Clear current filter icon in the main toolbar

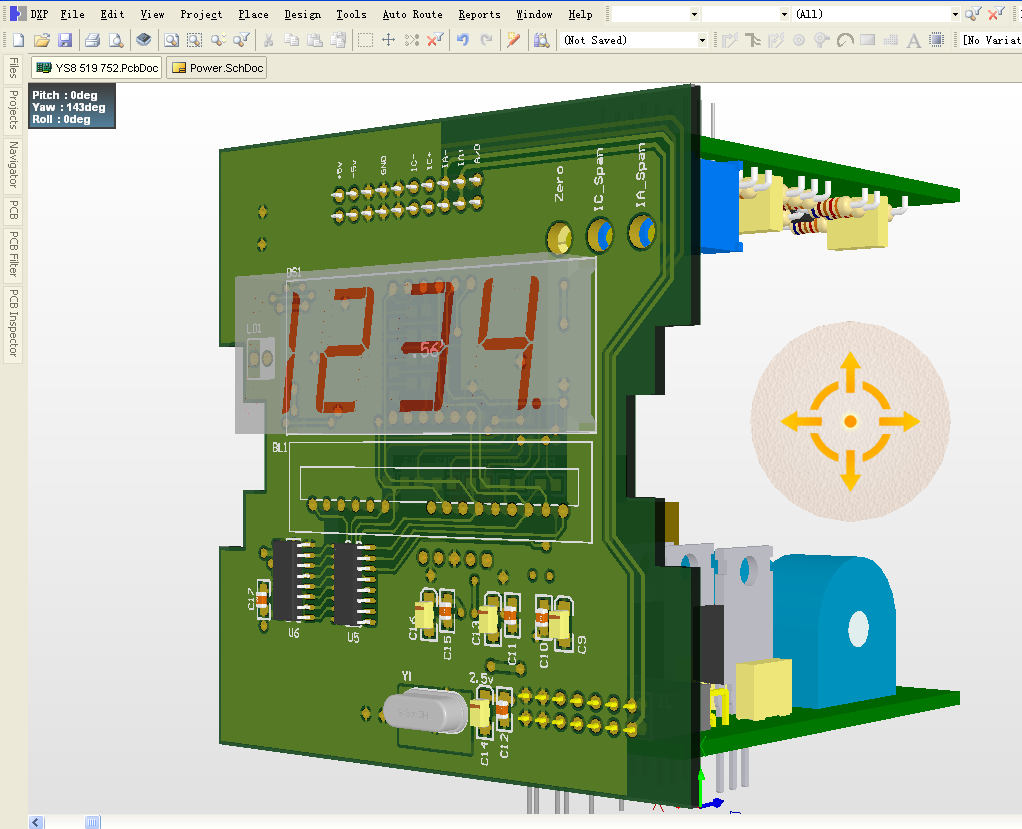[435, 40]
